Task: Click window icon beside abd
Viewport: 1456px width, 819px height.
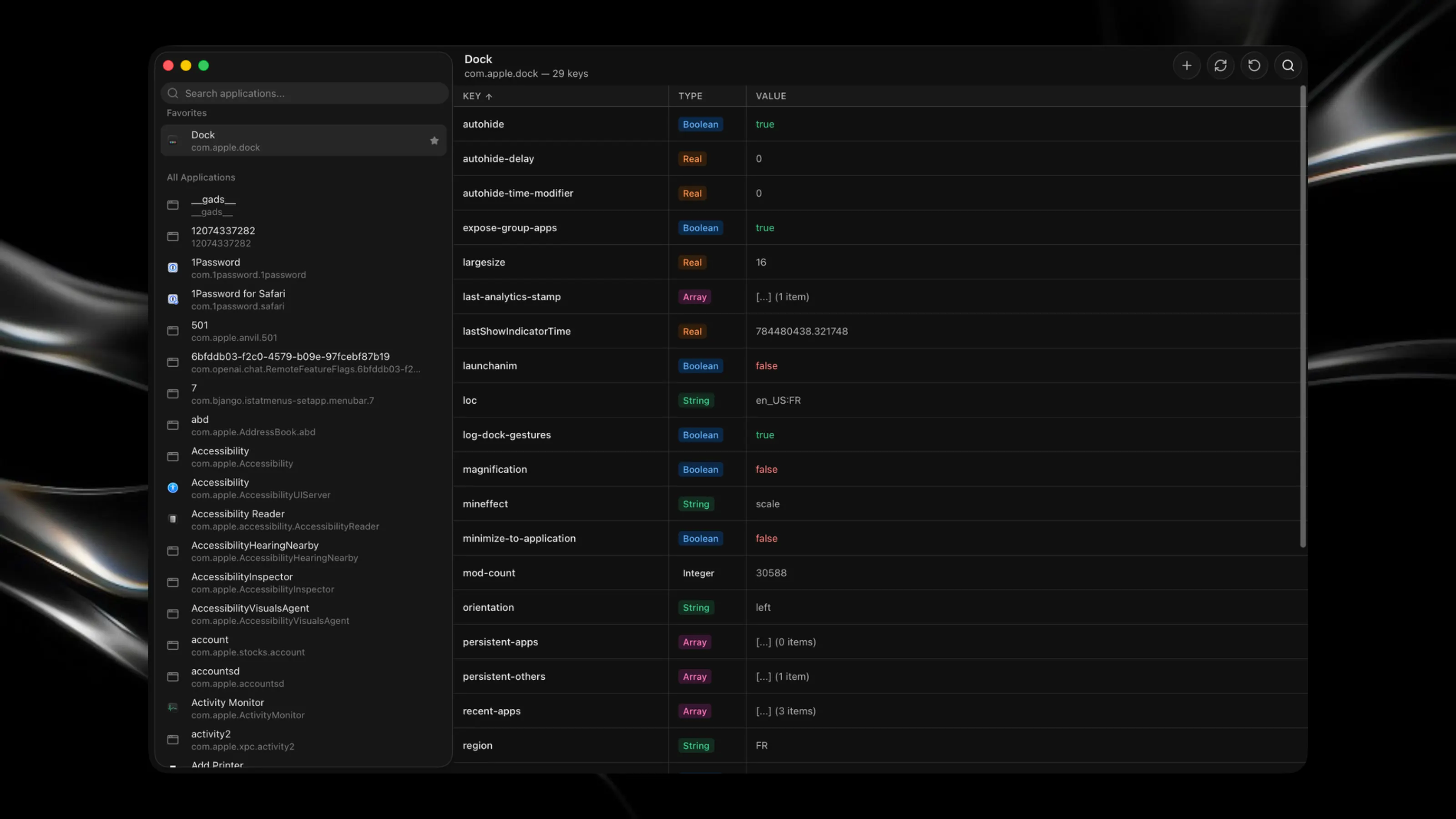Action: coord(173,425)
